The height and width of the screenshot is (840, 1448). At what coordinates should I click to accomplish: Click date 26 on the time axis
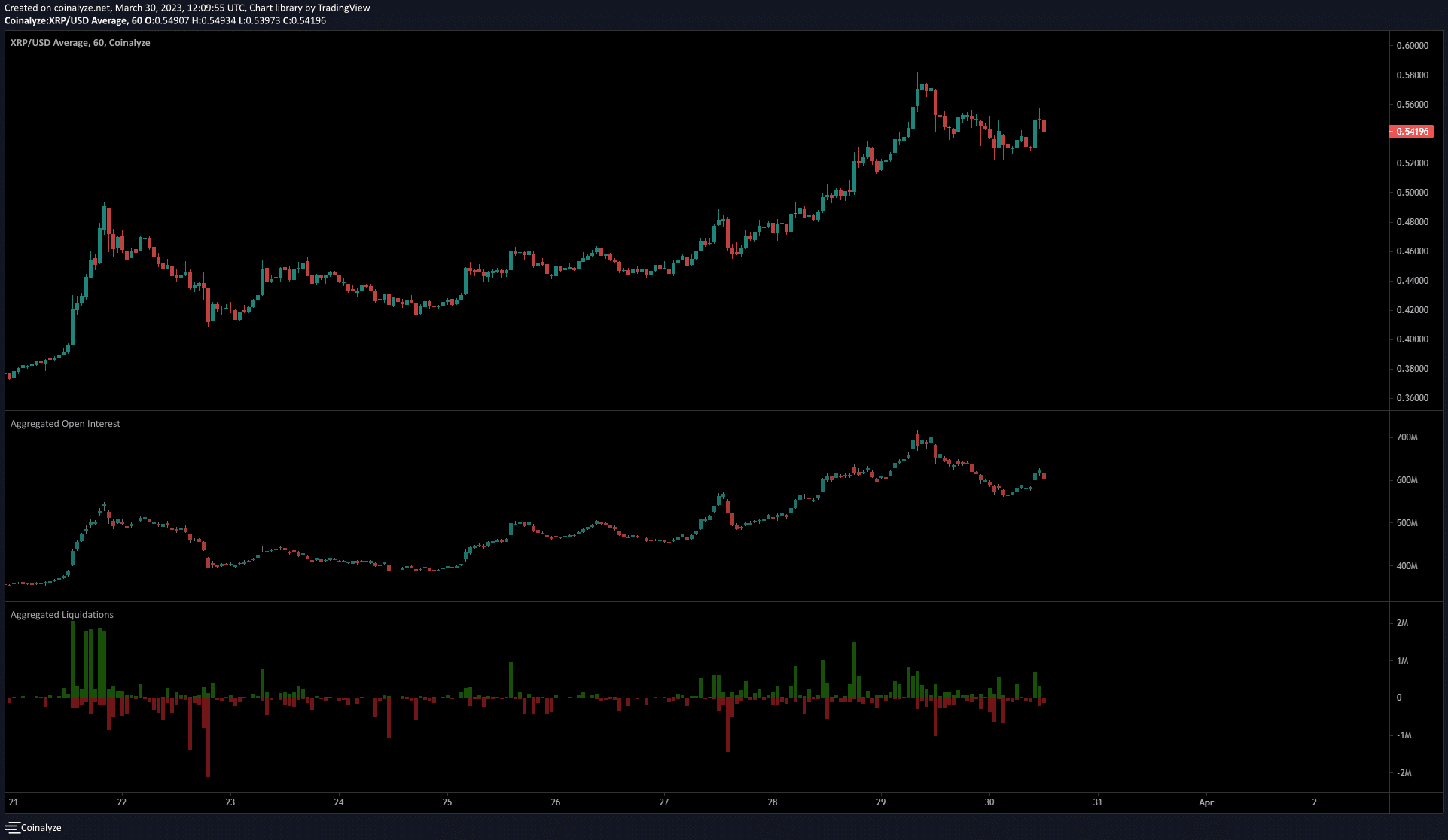pos(556,802)
